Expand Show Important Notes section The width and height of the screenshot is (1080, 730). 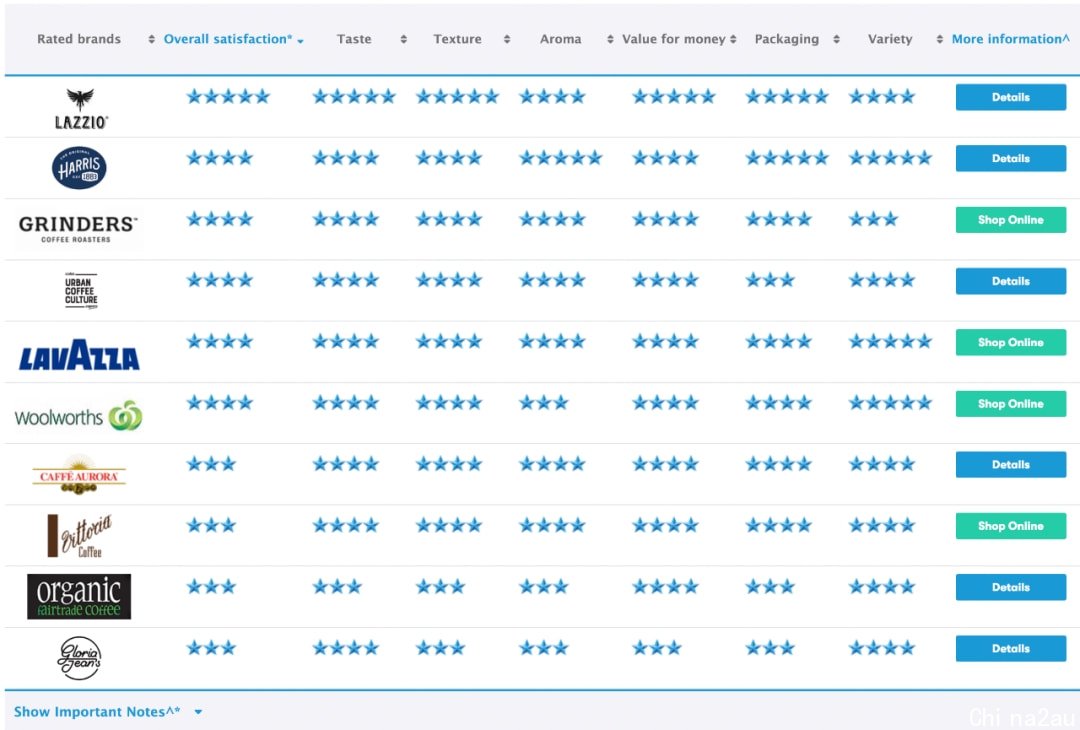pyautogui.click(x=108, y=711)
